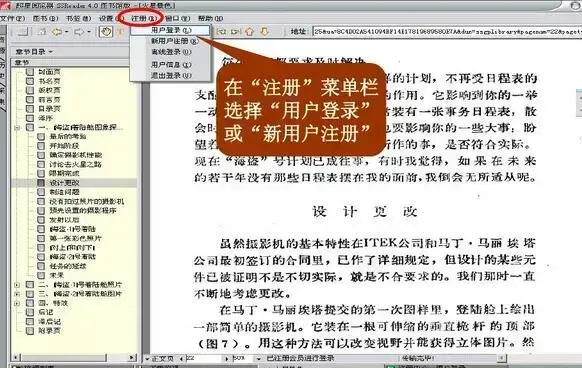Click the forward arrow toolbar icon

click(79, 32)
